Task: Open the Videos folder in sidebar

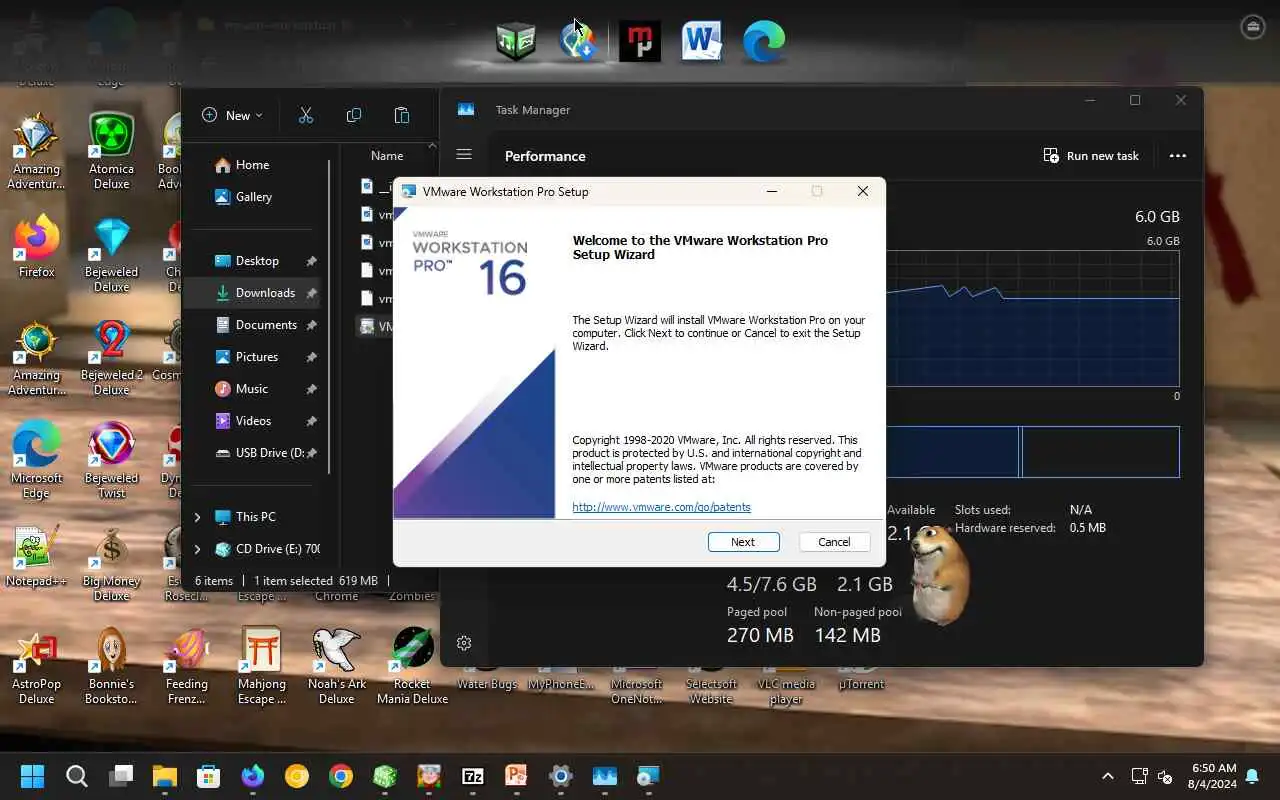Action: [x=253, y=421]
